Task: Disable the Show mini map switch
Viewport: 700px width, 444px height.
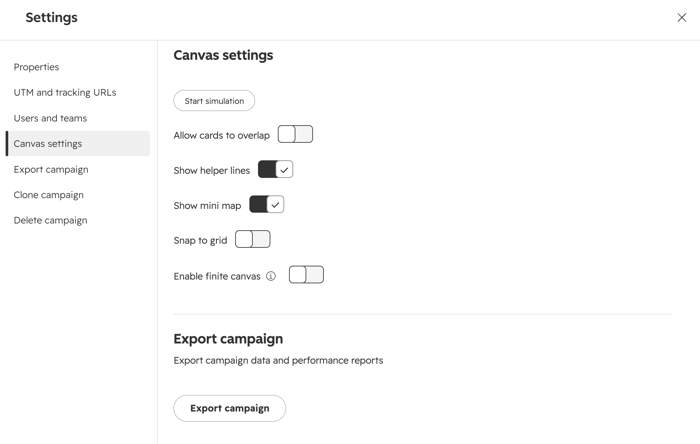Action: (267, 204)
